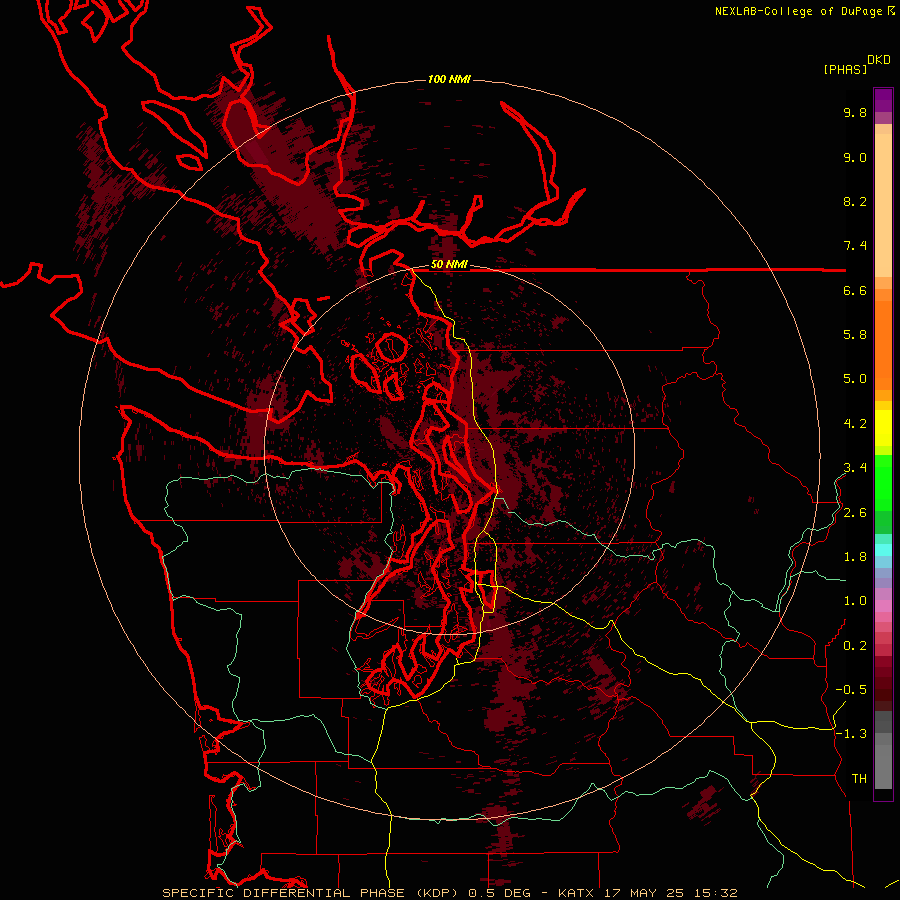This screenshot has width=900, height=900.
Task: Click the TH threshold label on the legend
Action: 859,779
